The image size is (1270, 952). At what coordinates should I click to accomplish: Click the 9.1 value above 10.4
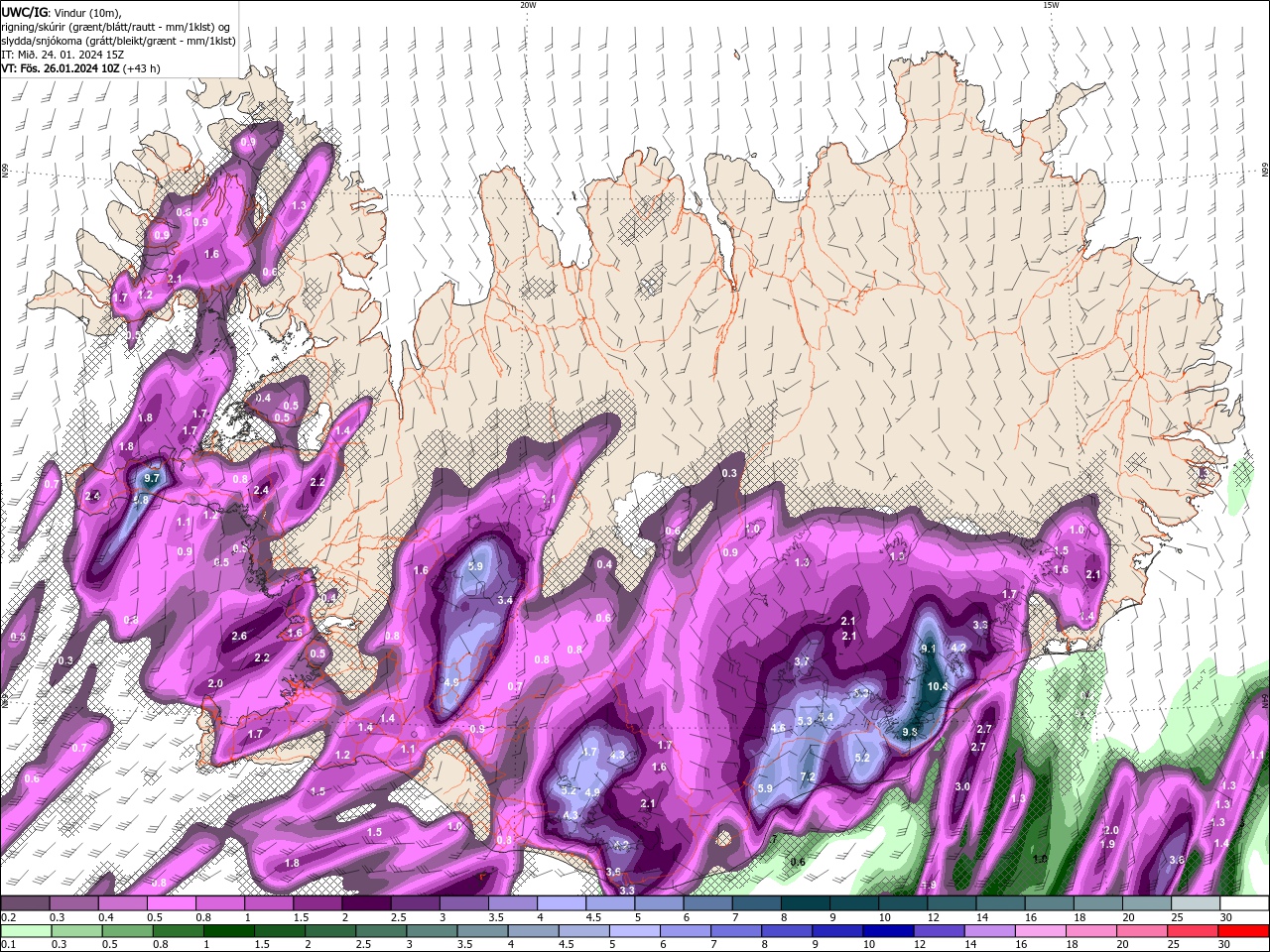pos(929,649)
